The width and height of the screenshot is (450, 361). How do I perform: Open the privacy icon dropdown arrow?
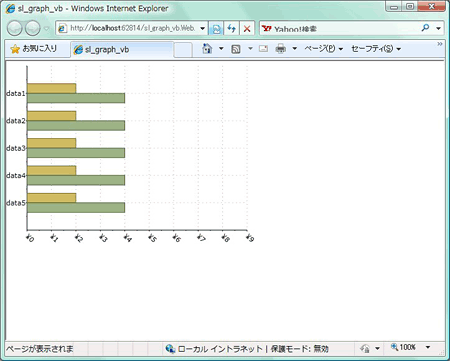(377, 349)
